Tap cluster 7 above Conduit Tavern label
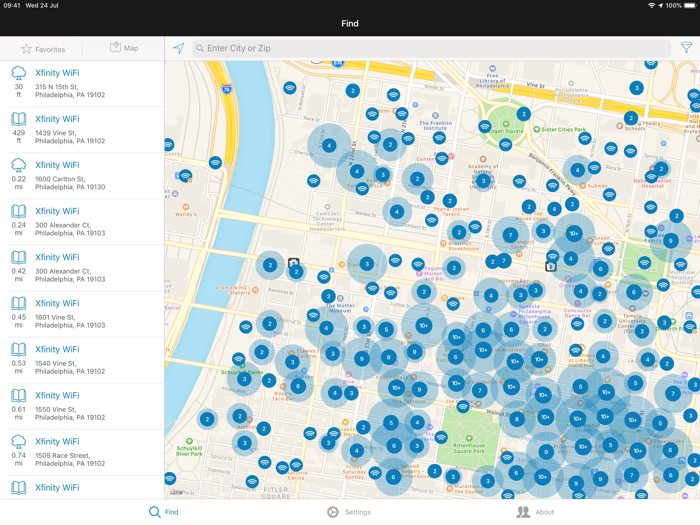 tap(510, 235)
